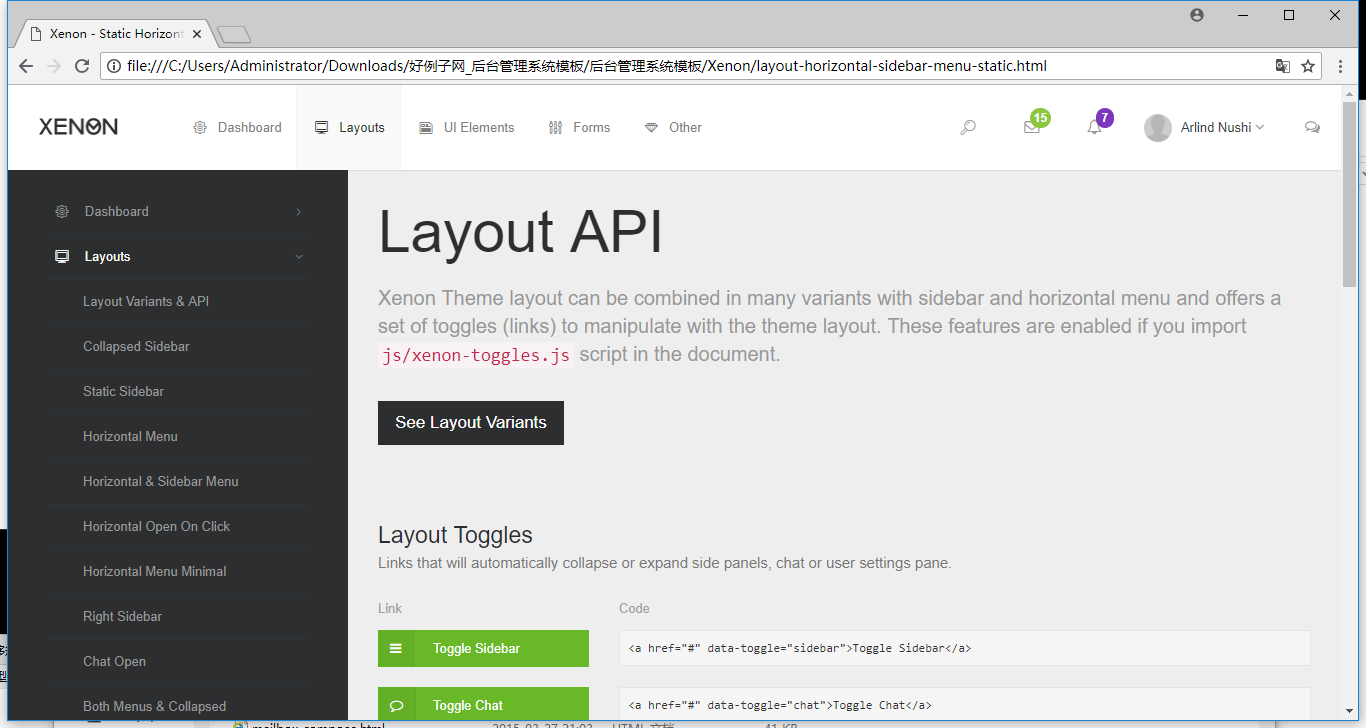The width and height of the screenshot is (1366, 728).
Task: Open Horizontal Menu in sidebar
Action: click(x=130, y=437)
